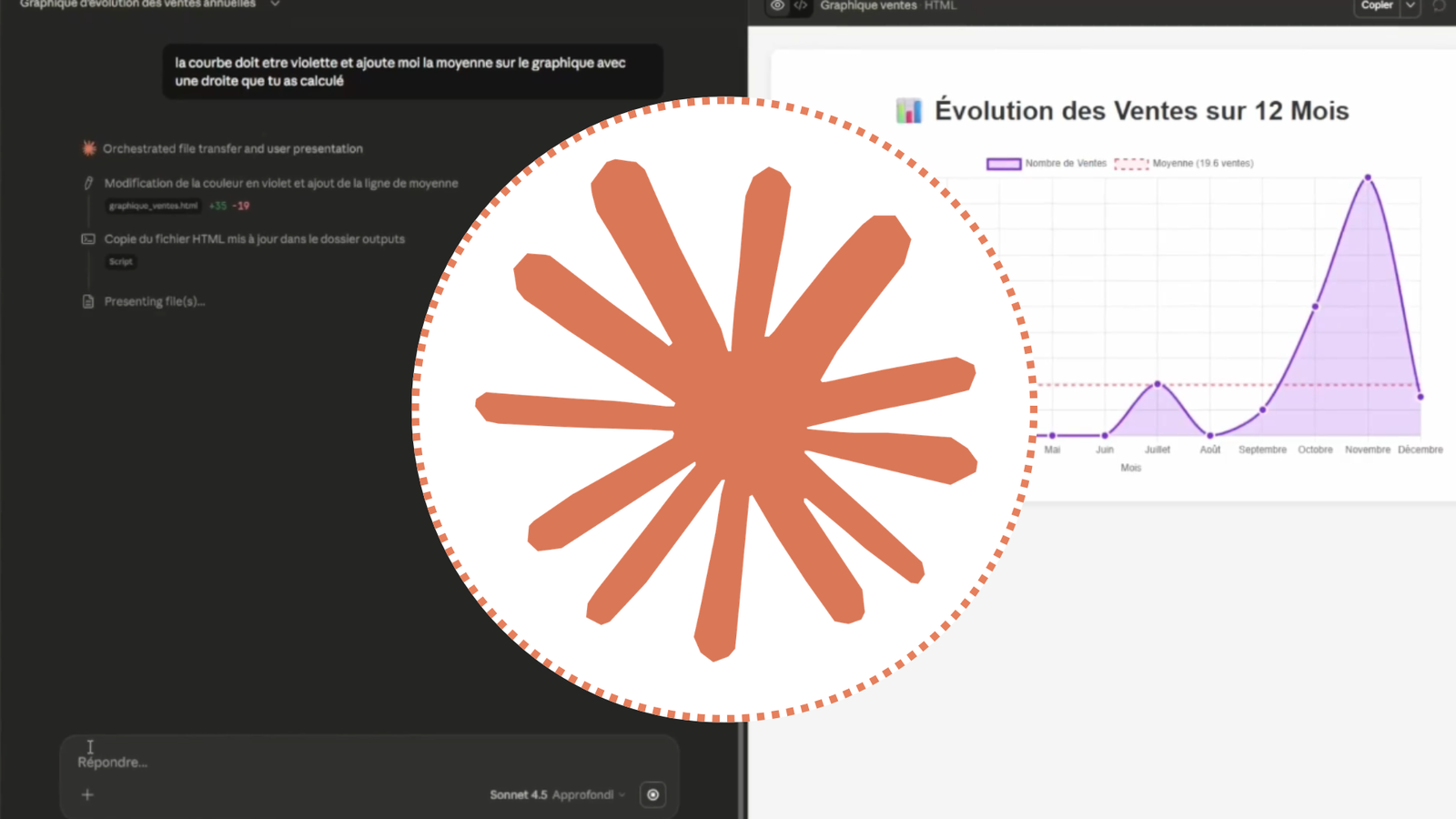The image size is (1456, 819).
Task: Open the Sonnet 4.5 model dropdown
Action: tap(518, 794)
